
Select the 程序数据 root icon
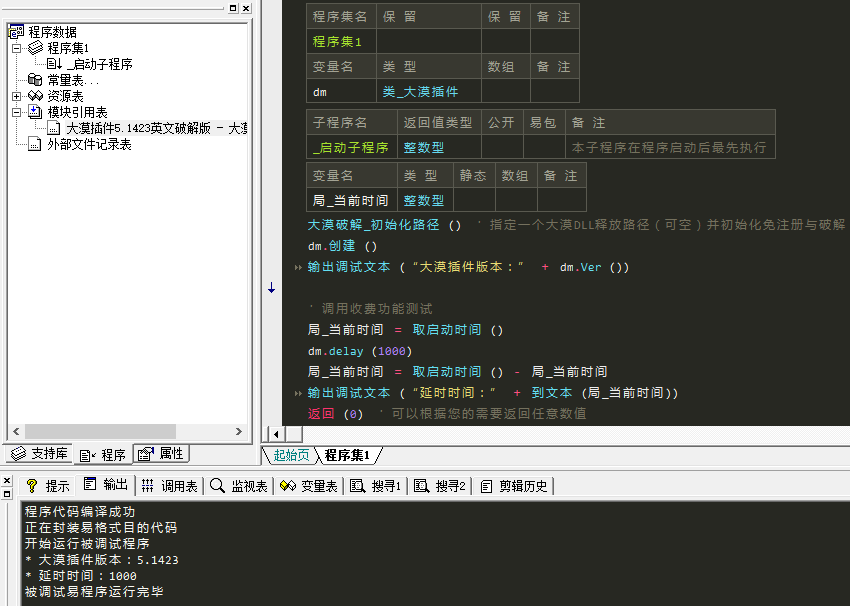pos(15,30)
